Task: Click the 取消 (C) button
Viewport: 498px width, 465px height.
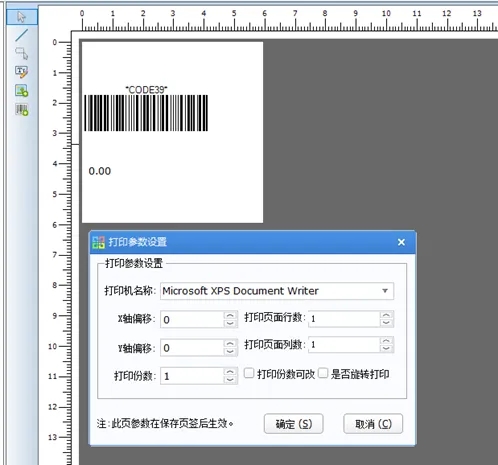Action: pyautogui.click(x=373, y=424)
